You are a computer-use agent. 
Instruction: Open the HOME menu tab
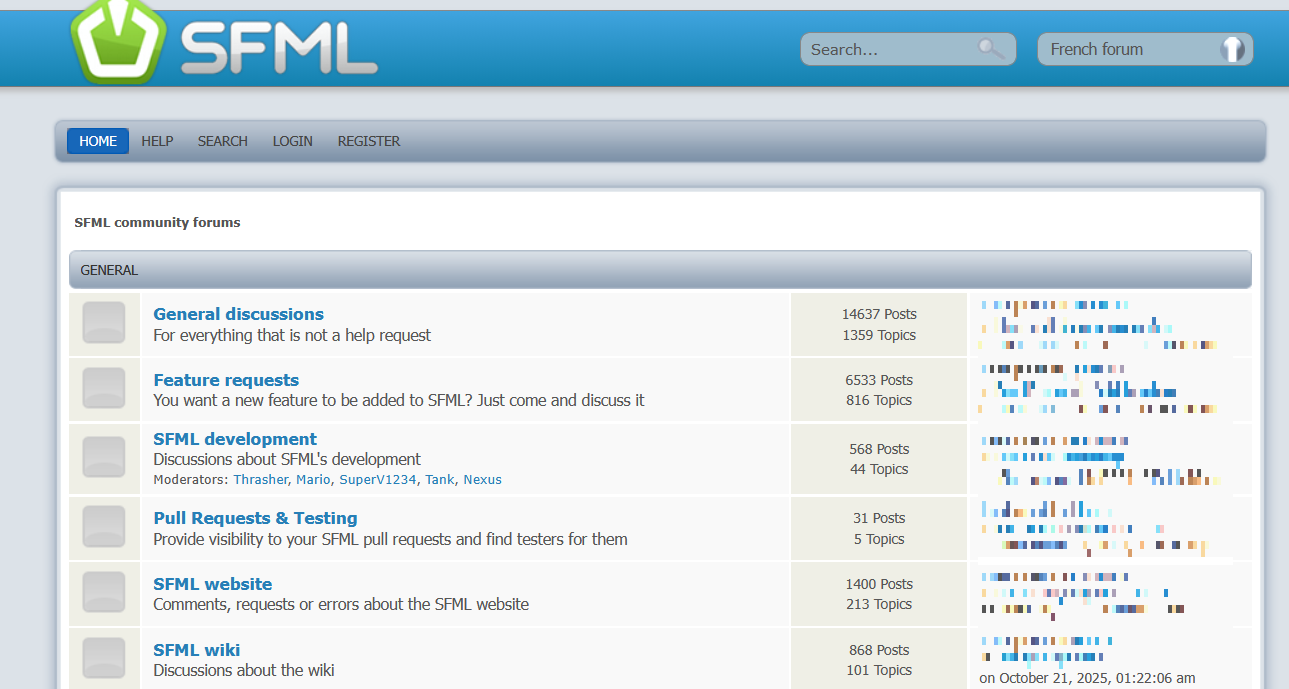[98, 141]
